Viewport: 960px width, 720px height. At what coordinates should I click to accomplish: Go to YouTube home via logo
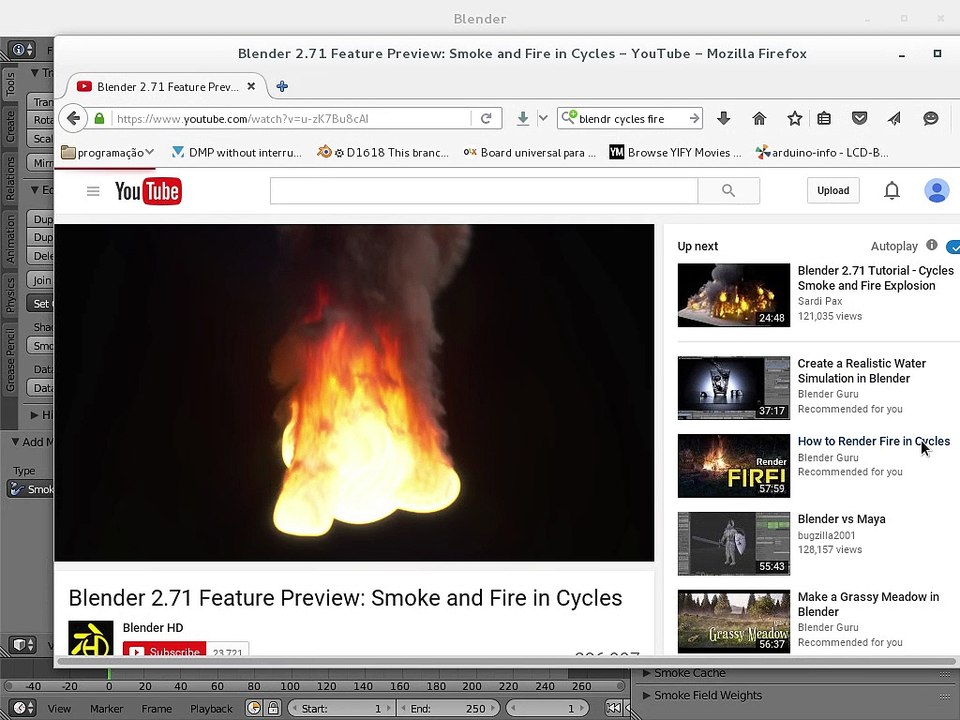[148, 191]
